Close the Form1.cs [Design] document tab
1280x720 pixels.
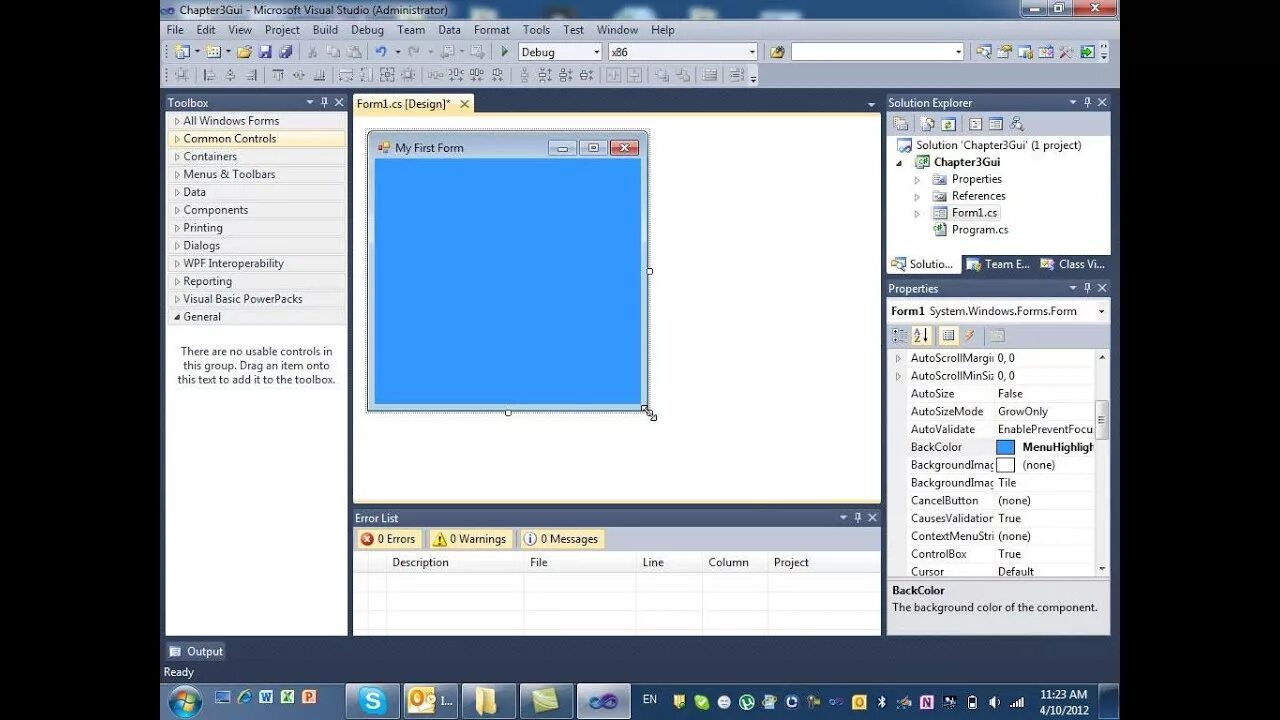coord(464,104)
